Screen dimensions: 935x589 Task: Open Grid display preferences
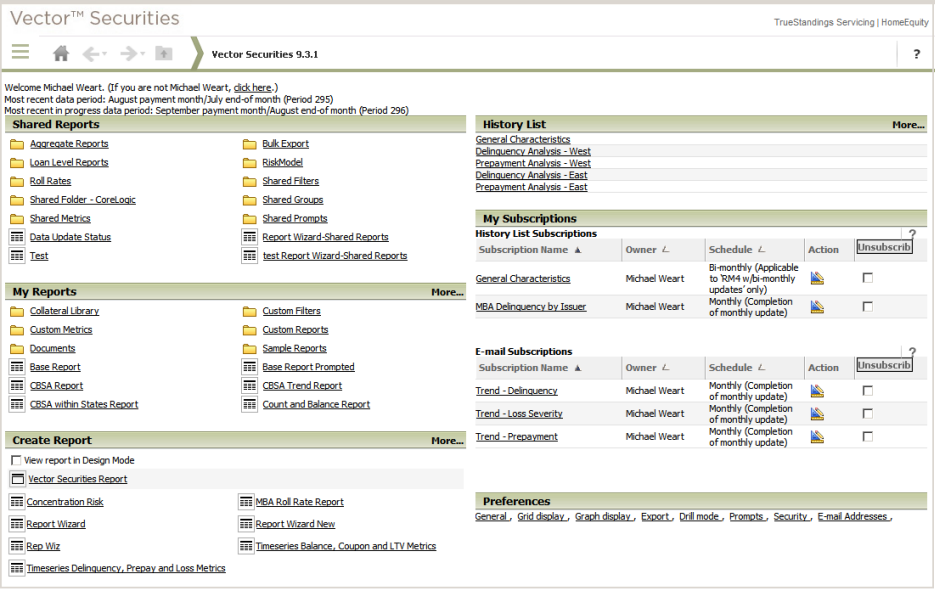(541, 516)
